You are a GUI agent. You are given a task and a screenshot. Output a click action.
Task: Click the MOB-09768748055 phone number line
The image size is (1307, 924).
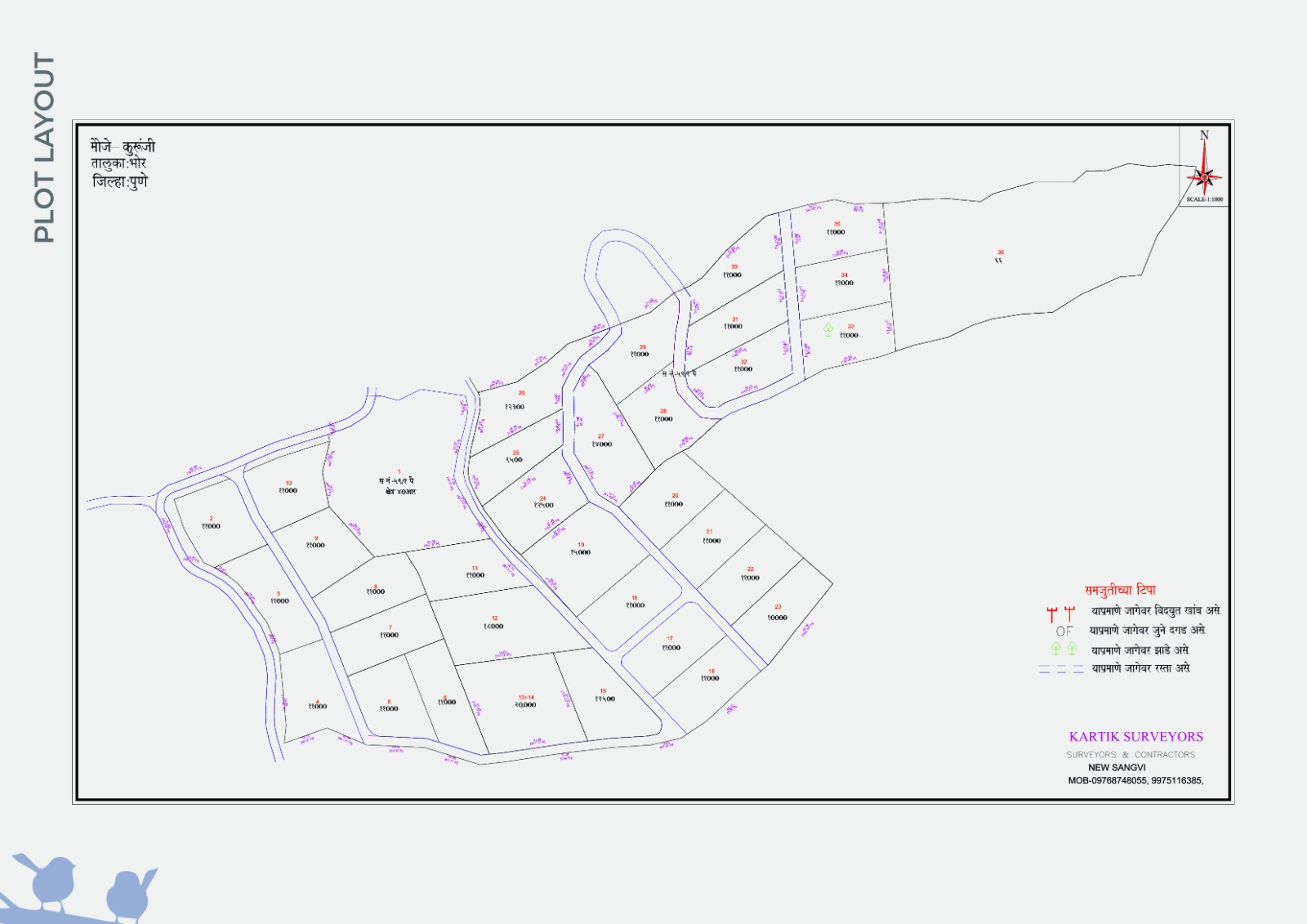[1135, 781]
